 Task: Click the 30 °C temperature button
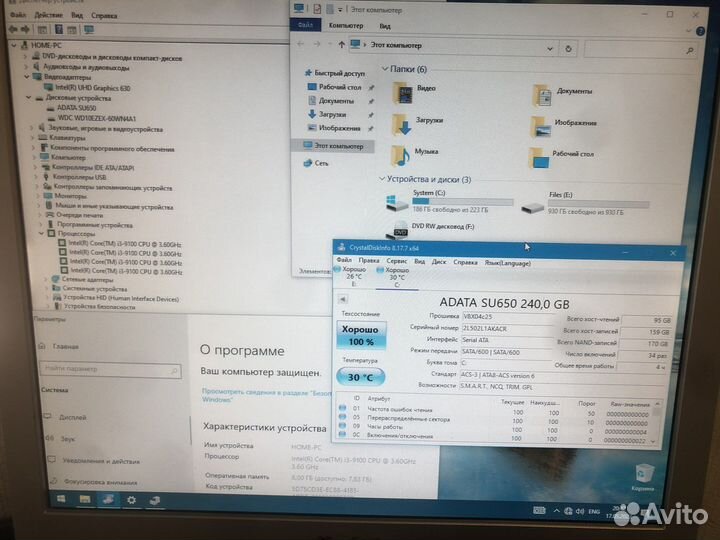pyautogui.click(x=360, y=377)
